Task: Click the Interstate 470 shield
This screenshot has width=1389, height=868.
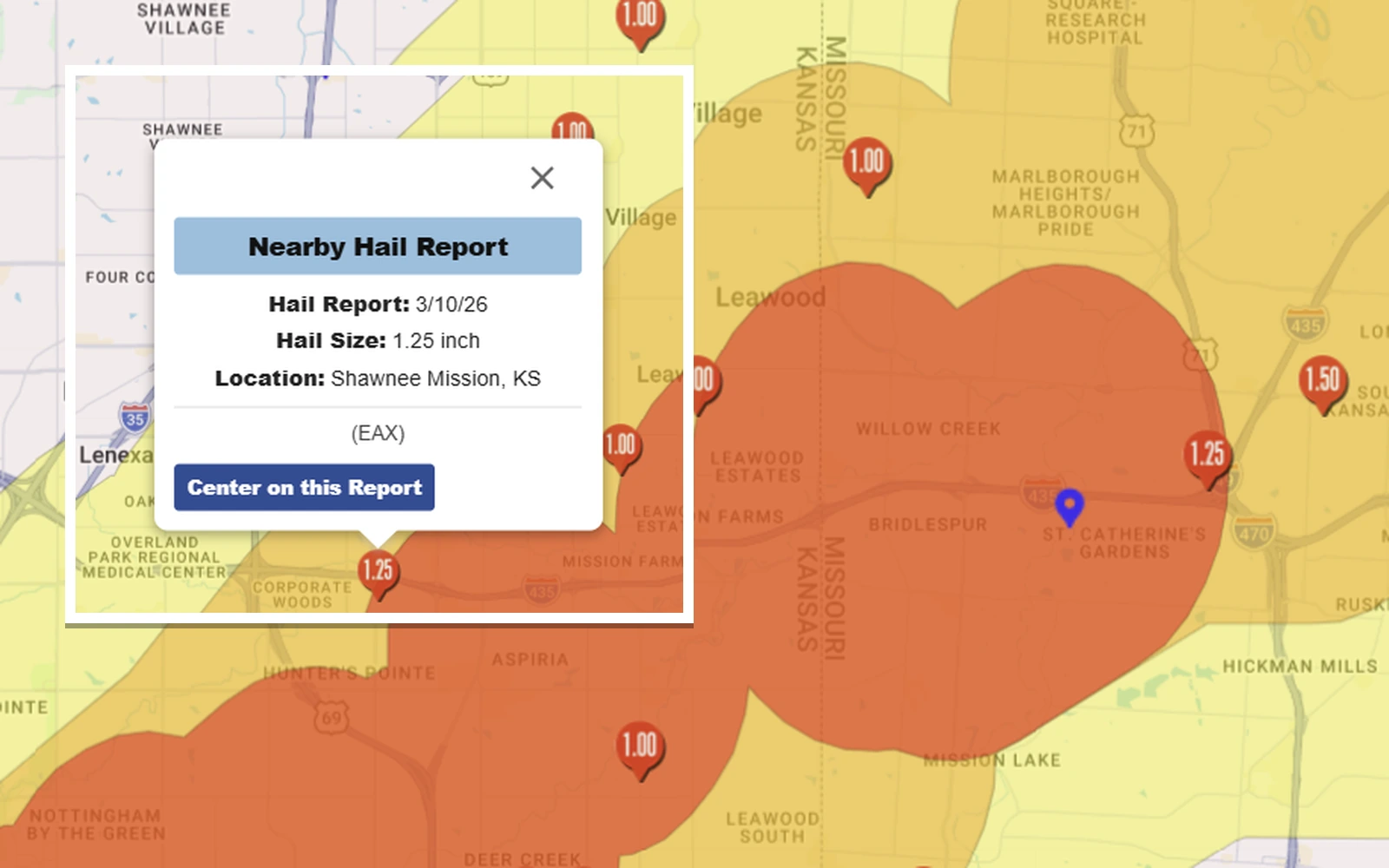Action: [1254, 531]
